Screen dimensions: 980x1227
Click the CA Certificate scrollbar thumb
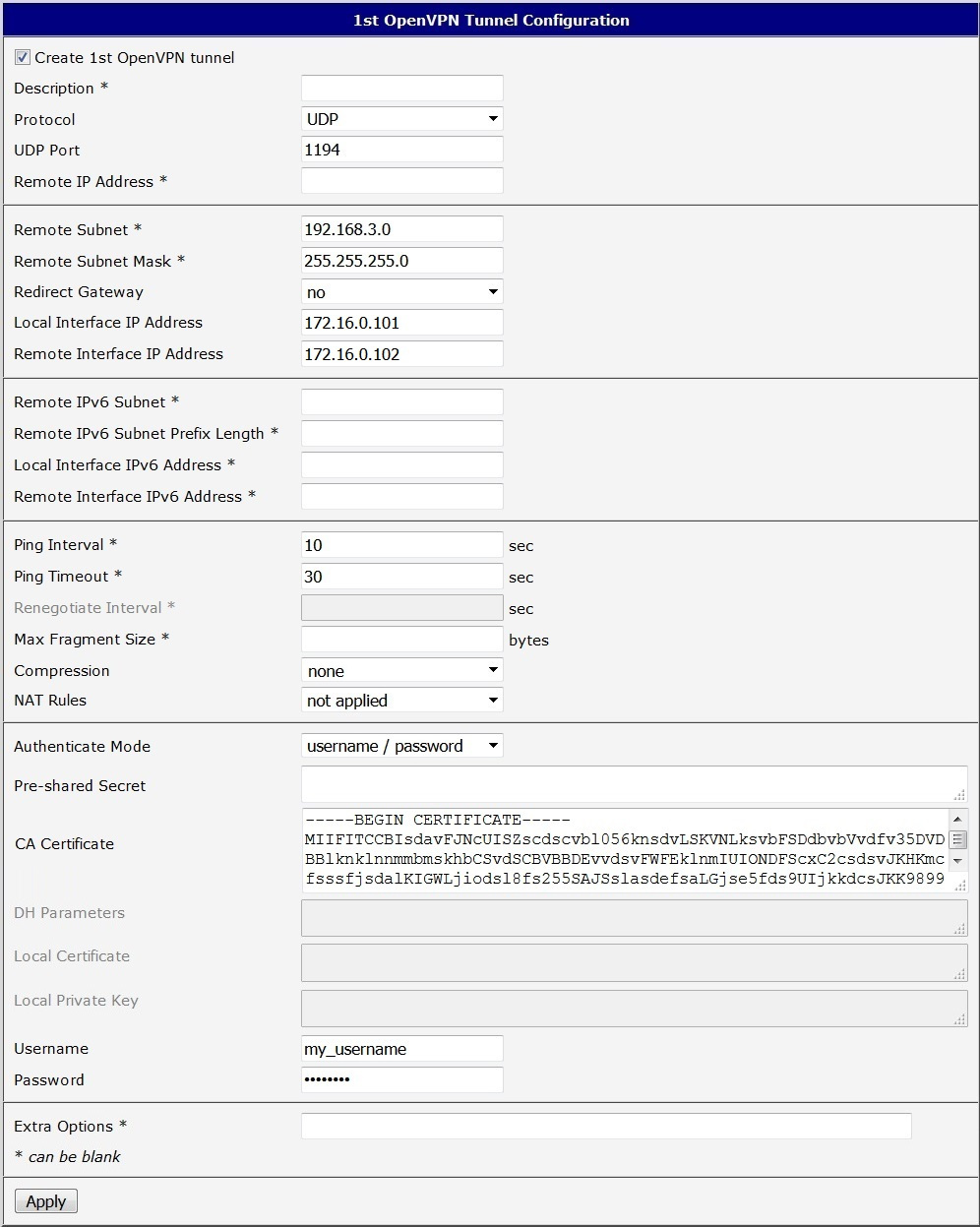(x=957, y=839)
